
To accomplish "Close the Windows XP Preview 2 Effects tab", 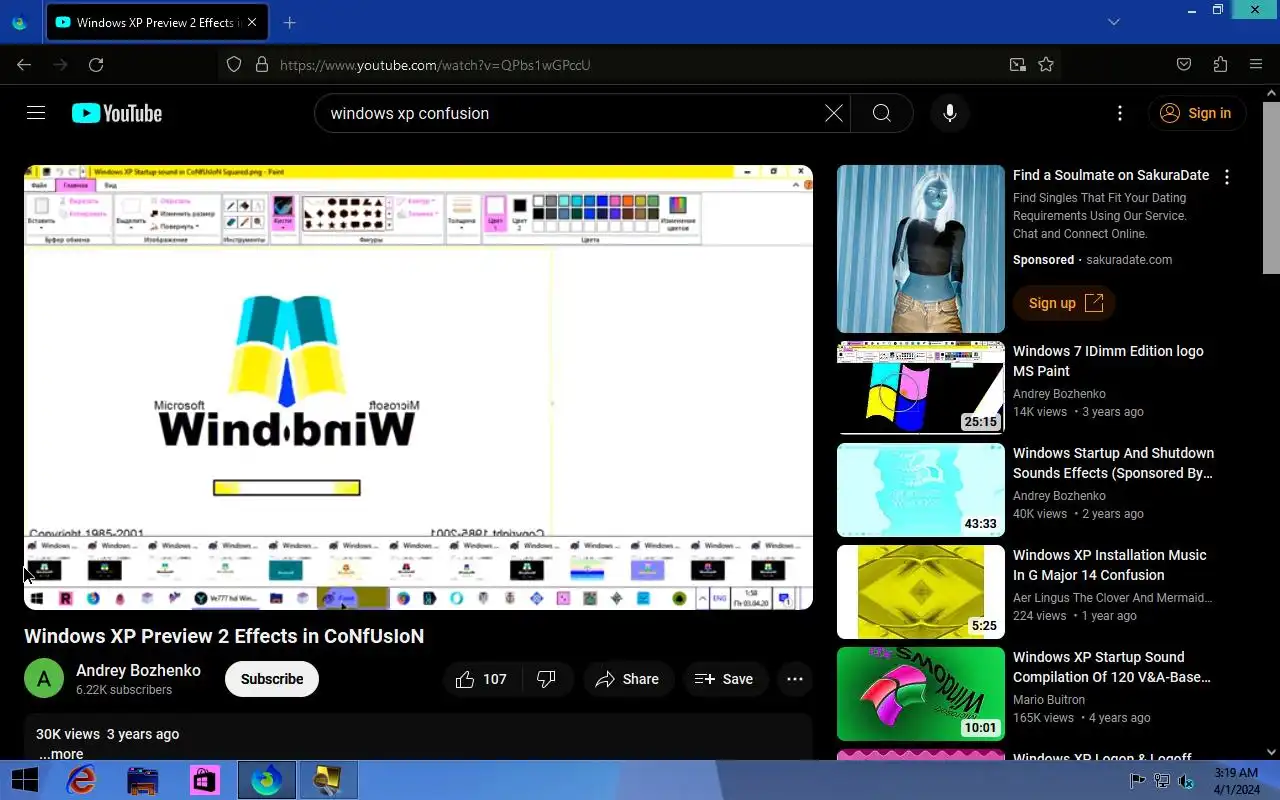I will pos(252,22).
